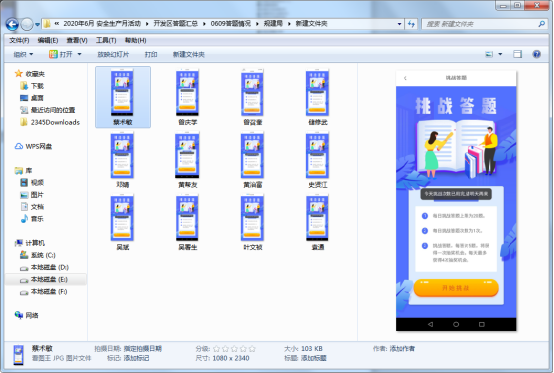Image resolution: width=554 pixels, height=373 pixels.
Task: Open the 组织 dropdown menu
Action: [23, 54]
